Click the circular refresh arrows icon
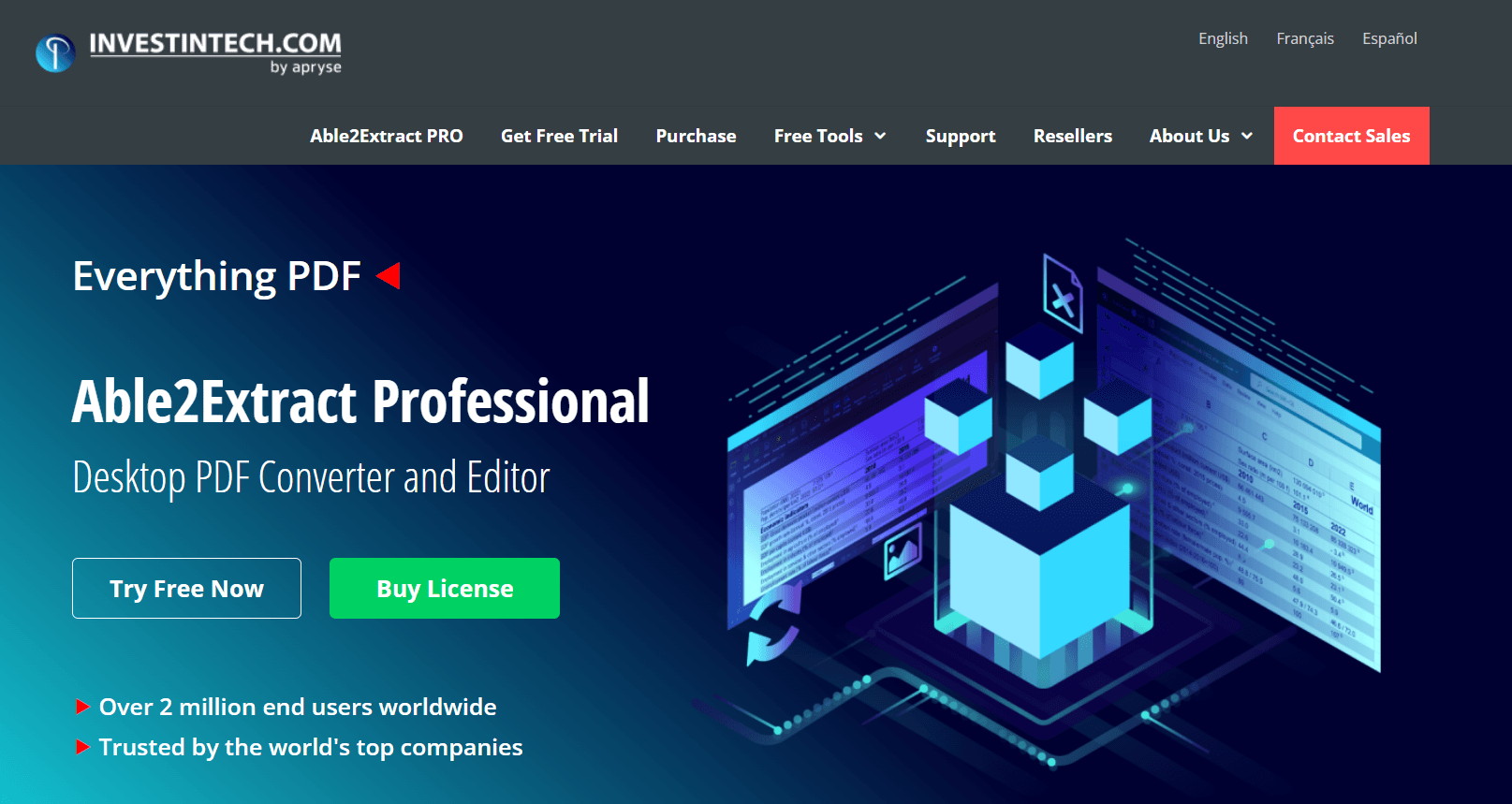The height and width of the screenshot is (804, 1512). 773,625
